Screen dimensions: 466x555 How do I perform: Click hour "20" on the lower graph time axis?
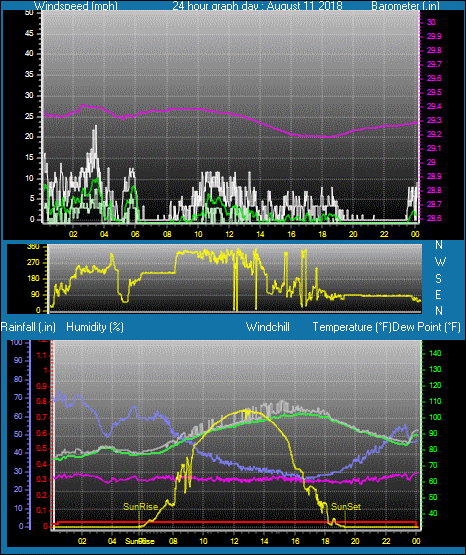point(355,541)
